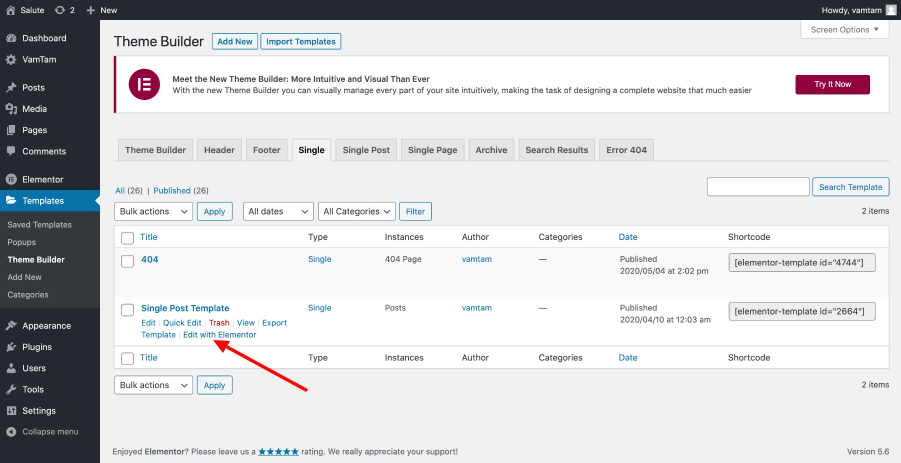Screen dimensions: 901x463
Task: Check the box for Single Post Template
Action: tap(128, 310)
